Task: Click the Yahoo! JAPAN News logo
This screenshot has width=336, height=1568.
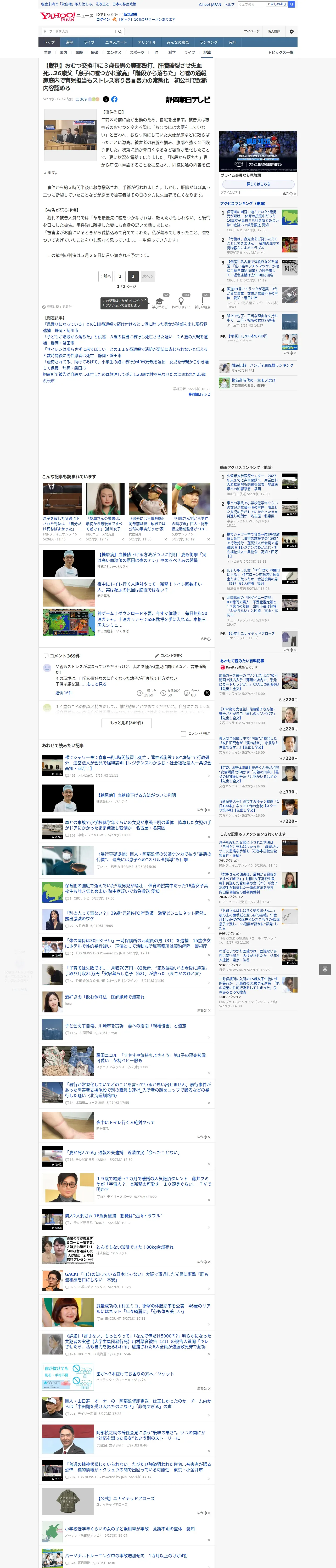Action: pyautogui.click(x=66, y=17)
